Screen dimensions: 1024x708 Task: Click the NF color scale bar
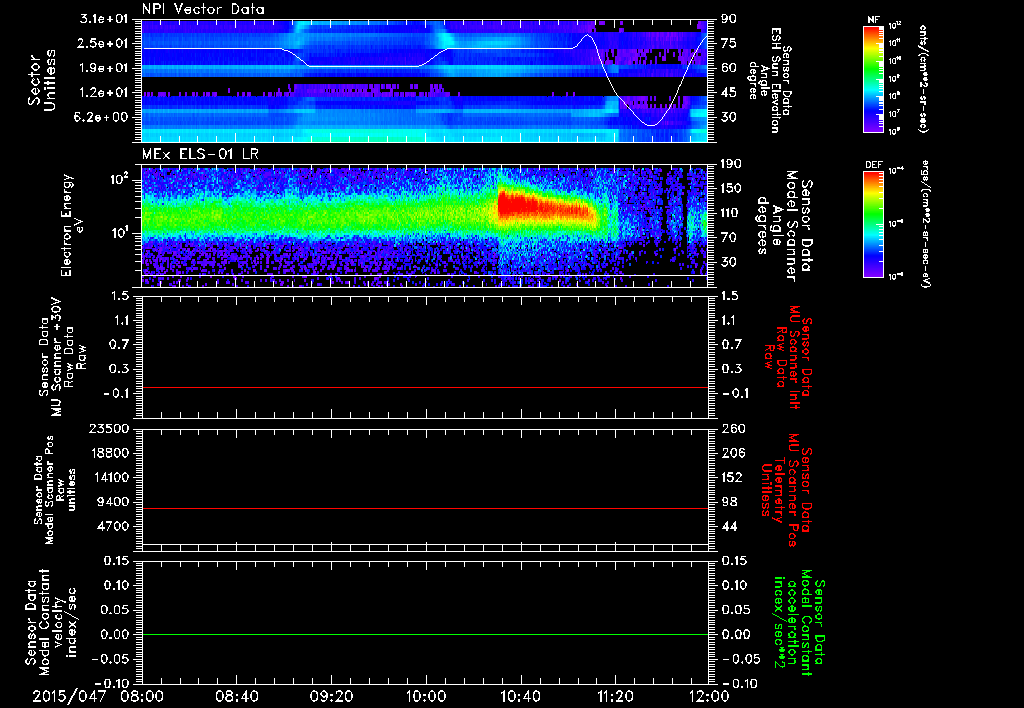pyautogui.click(x=873, y=78)
